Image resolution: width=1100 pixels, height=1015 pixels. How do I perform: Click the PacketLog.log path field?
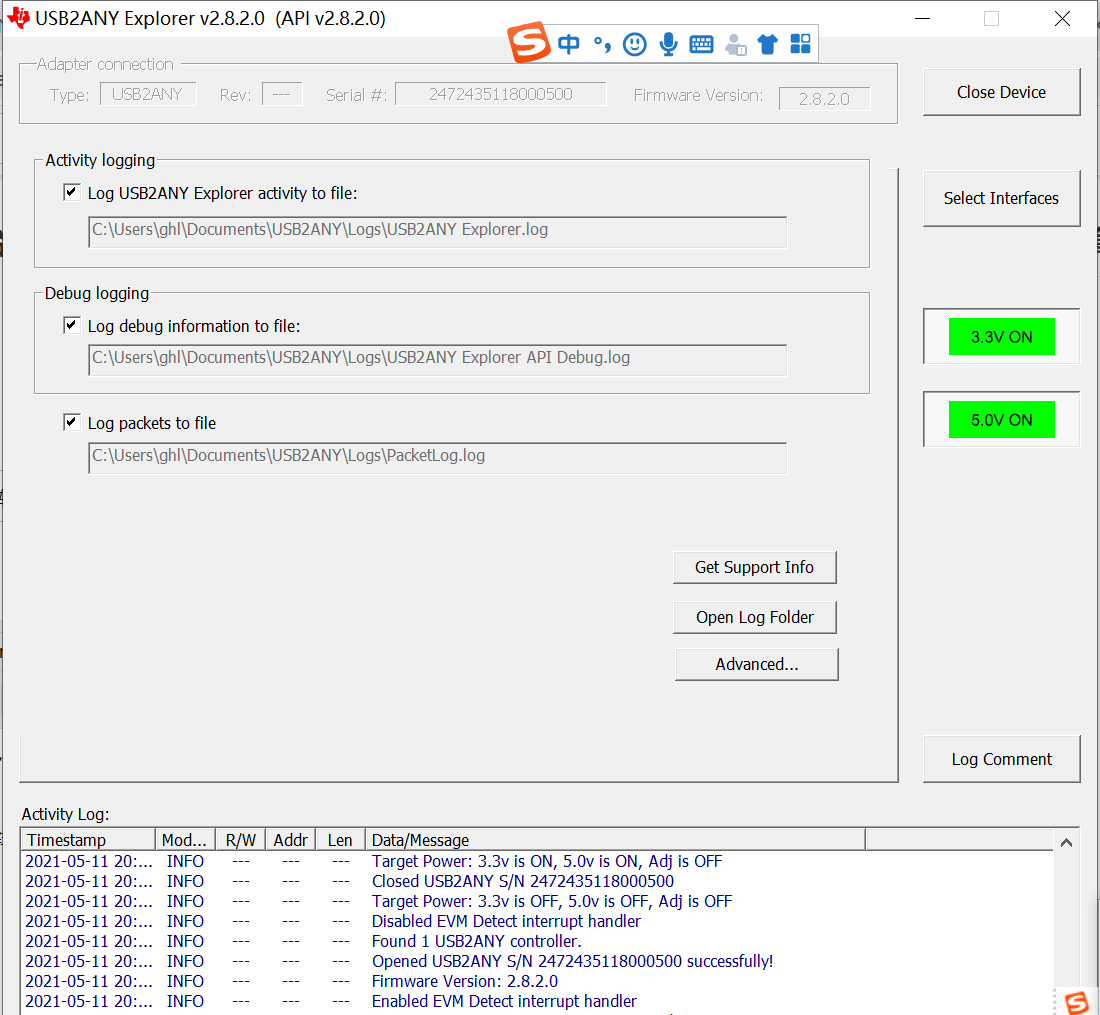(x=437, y=457)
